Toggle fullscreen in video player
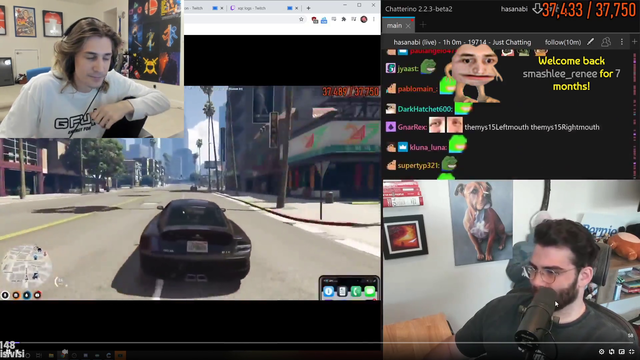The width and height of the screenshot is (640, 360). (632, 351)
